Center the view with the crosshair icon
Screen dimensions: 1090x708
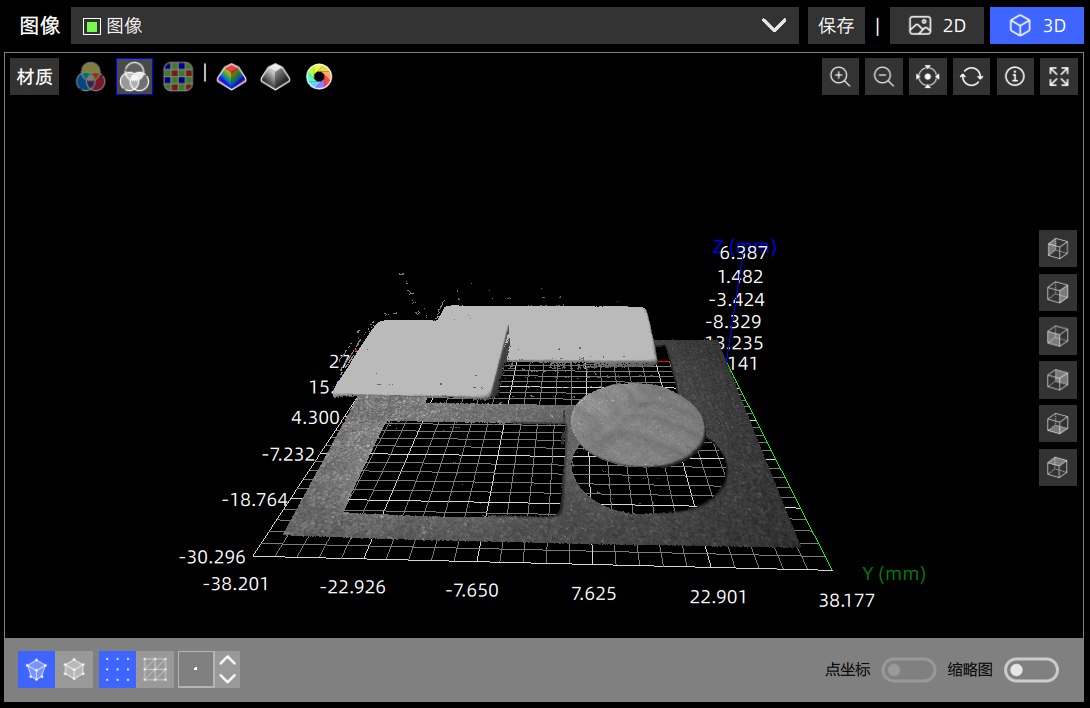point(927,77)
